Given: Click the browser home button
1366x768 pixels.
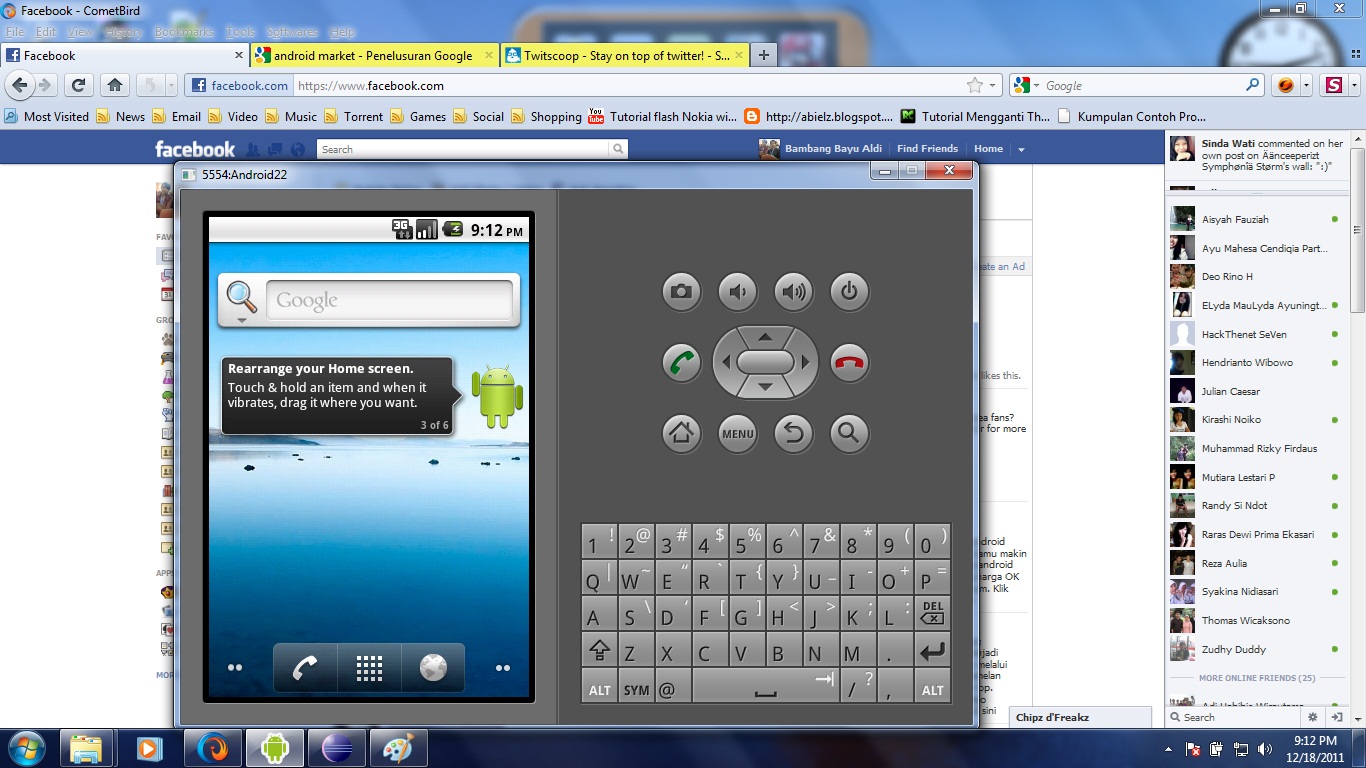Looking at the screenshot, I should pyautogui.click(x=115, y=85).
